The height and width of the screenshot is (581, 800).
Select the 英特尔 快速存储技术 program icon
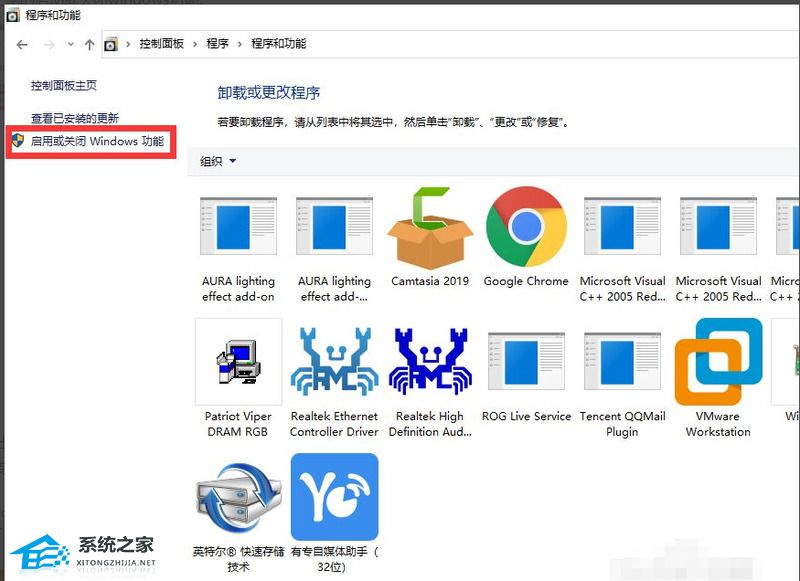click(x=238, y=497)
